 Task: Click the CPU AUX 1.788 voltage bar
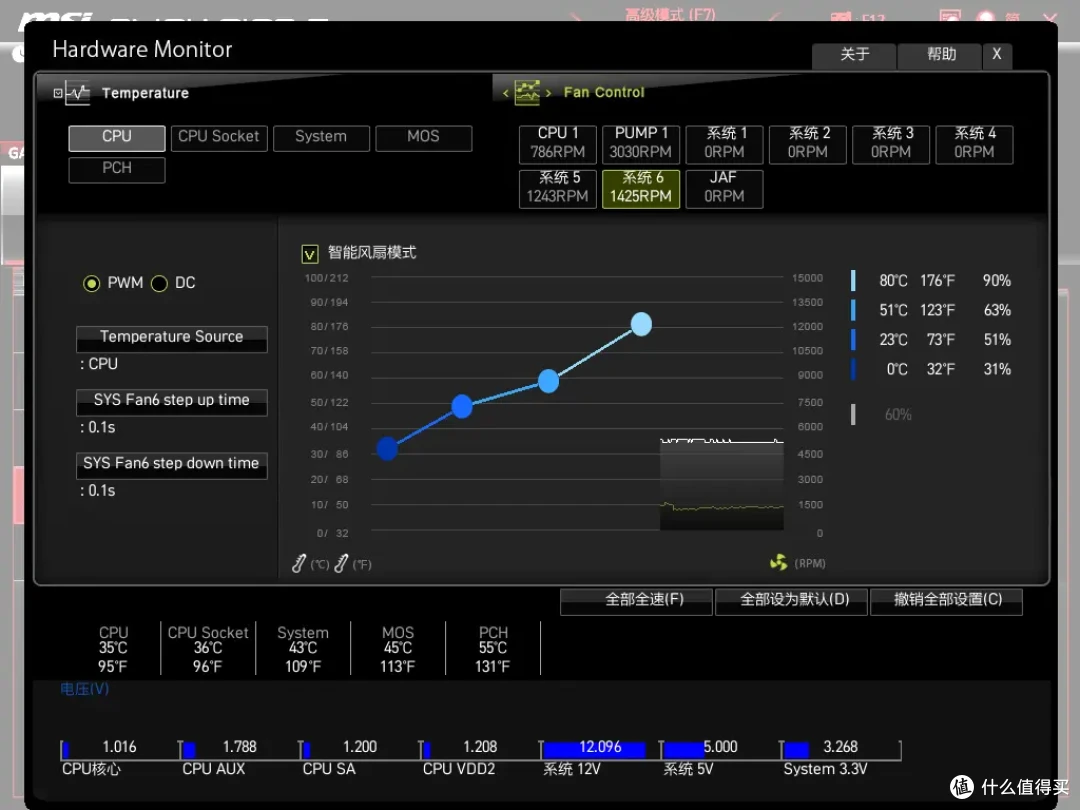tap(238, 749)
